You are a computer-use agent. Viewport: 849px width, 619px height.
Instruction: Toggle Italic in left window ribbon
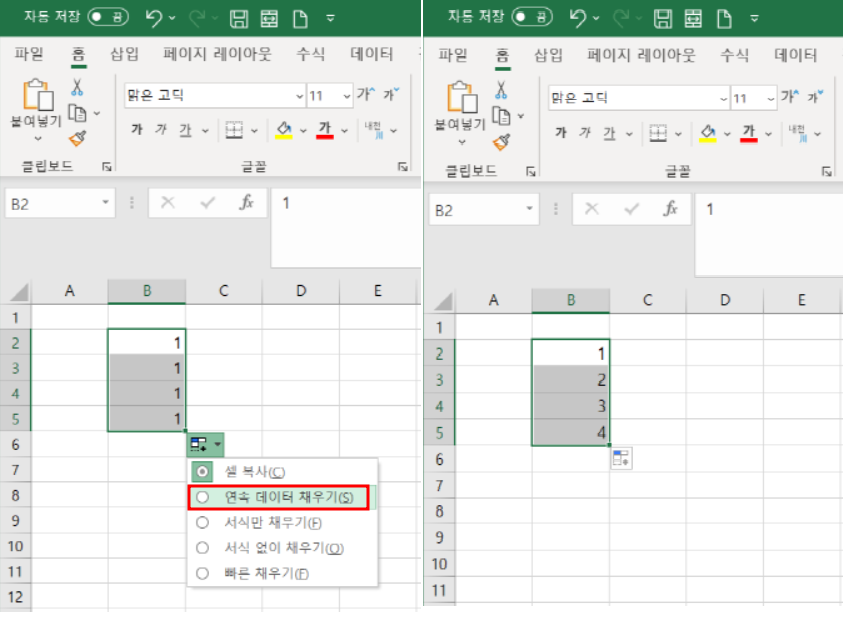pos(161,129)
